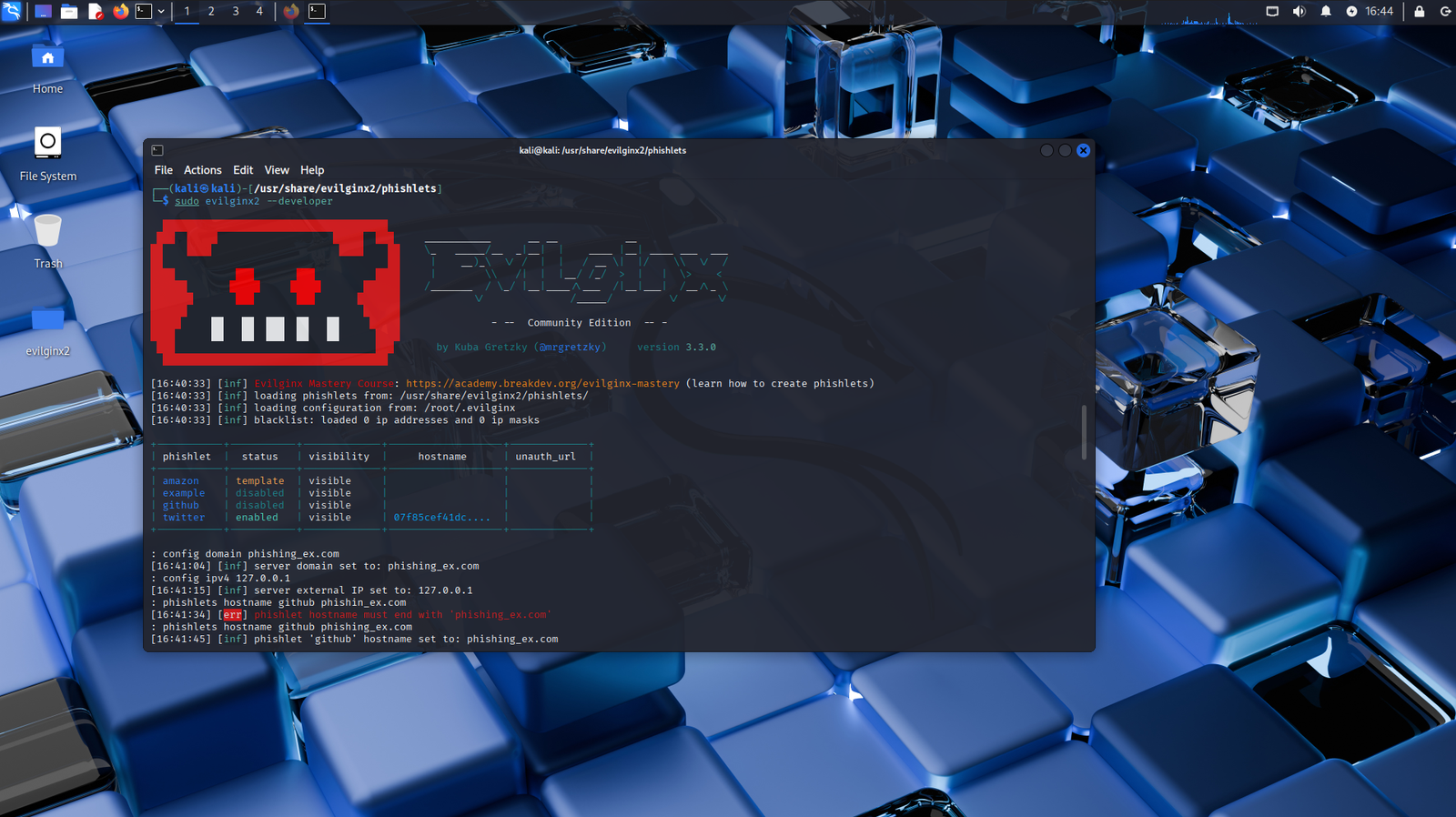Open the terminal File menu
Image resolution: width=1456 pixels, height=817 pixels.
(164, 170)
